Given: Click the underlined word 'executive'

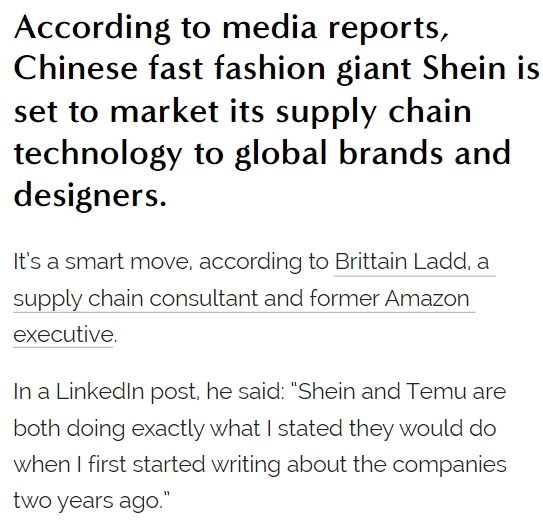Looking at the screenshot, I should click(63, 334).
